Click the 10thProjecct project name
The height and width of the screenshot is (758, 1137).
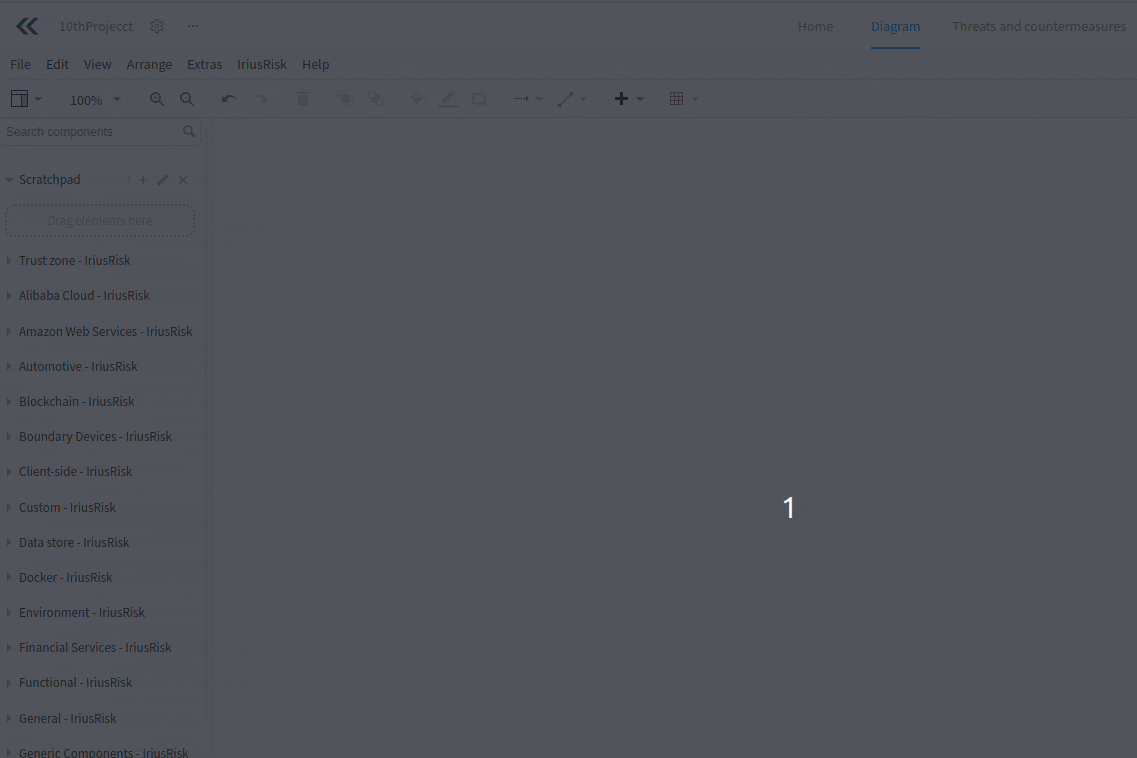click(x=96, y=26)
